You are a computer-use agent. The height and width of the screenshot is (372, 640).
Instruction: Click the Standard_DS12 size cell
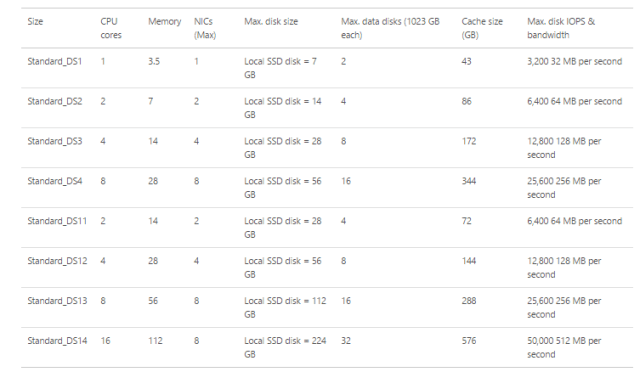coord(57,261)
